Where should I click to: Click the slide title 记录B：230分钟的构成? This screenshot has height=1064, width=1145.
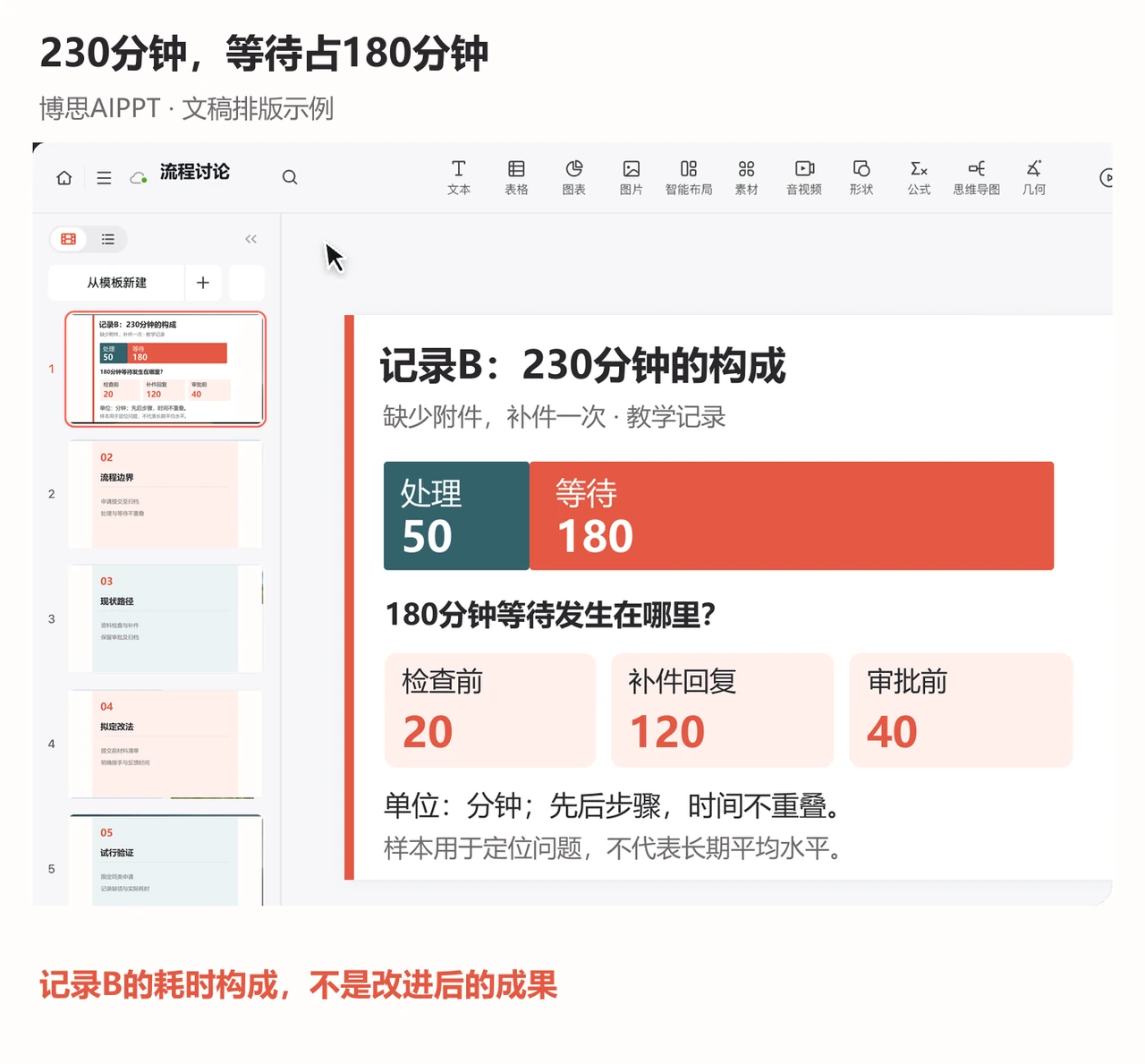[582, 365]
